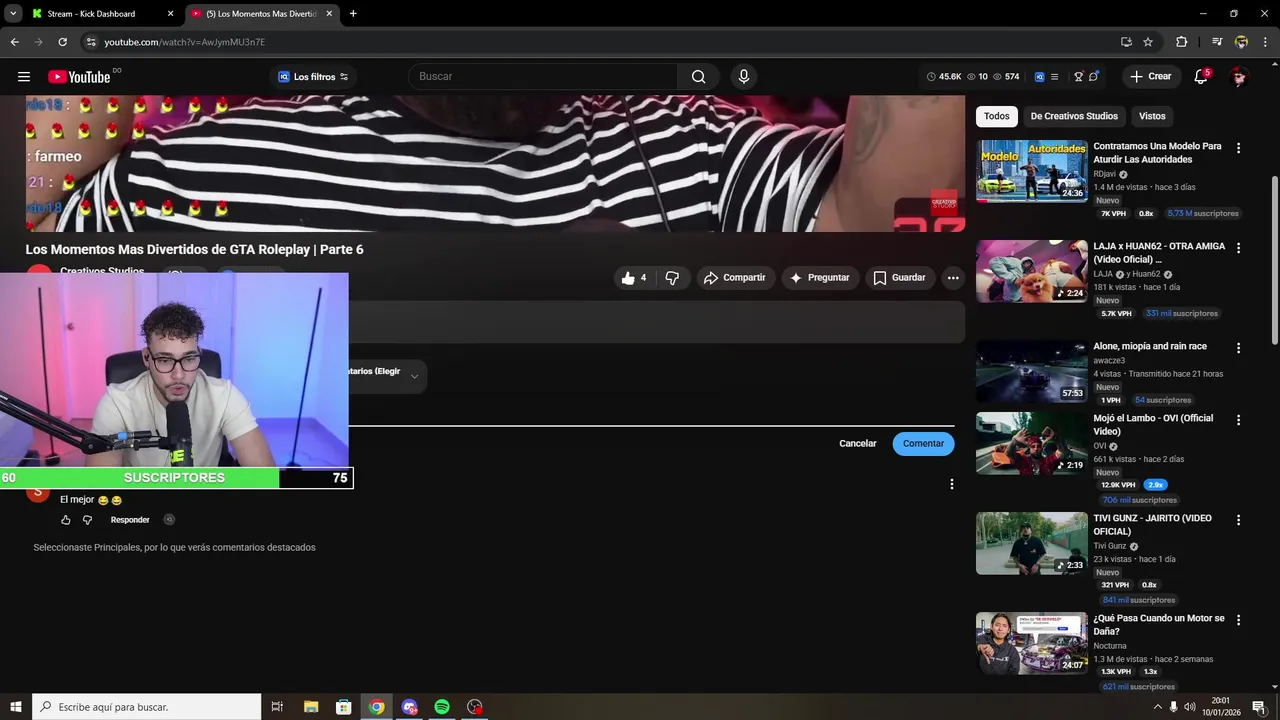This screenshot has width=1280, height=720.
Task: Open Spotify from the taskbar
Action: (x=442, y=707)
